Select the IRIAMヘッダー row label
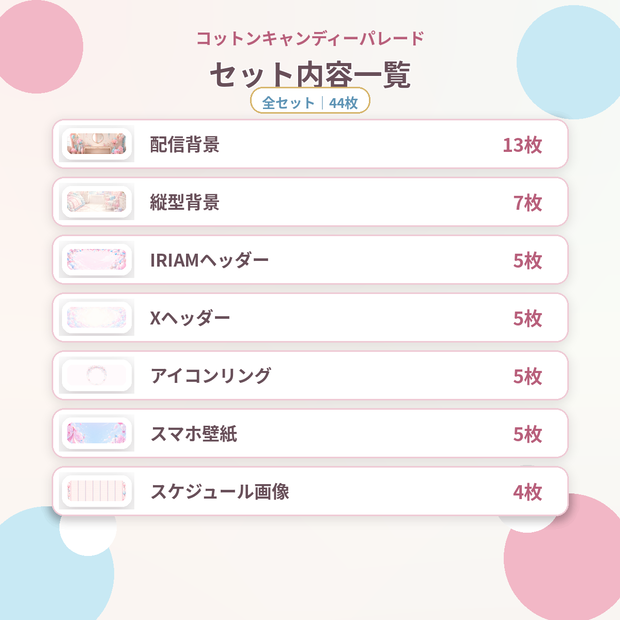This screenshot has height=620, width=620. [209, 260]
